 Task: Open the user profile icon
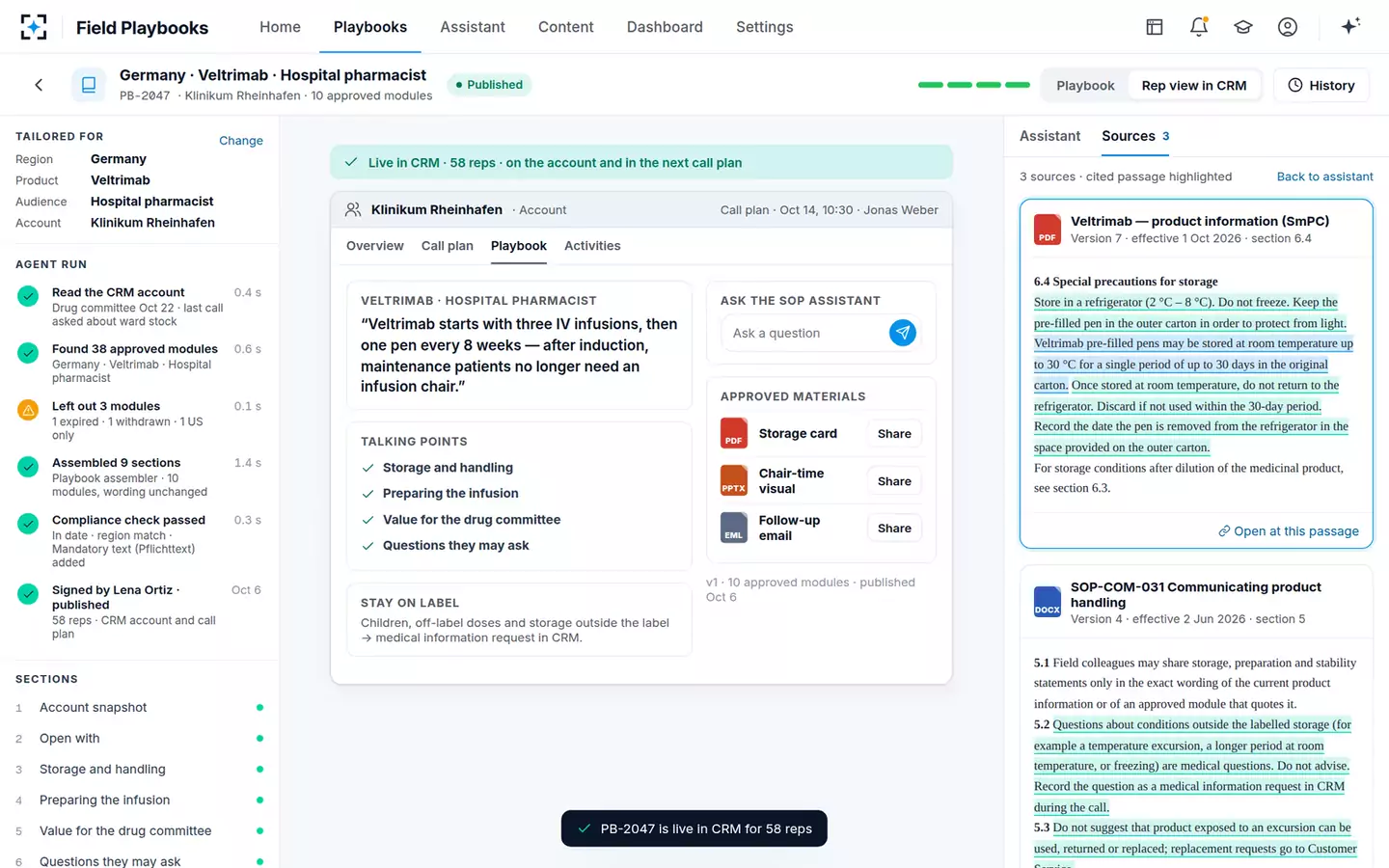[1288, 27]
